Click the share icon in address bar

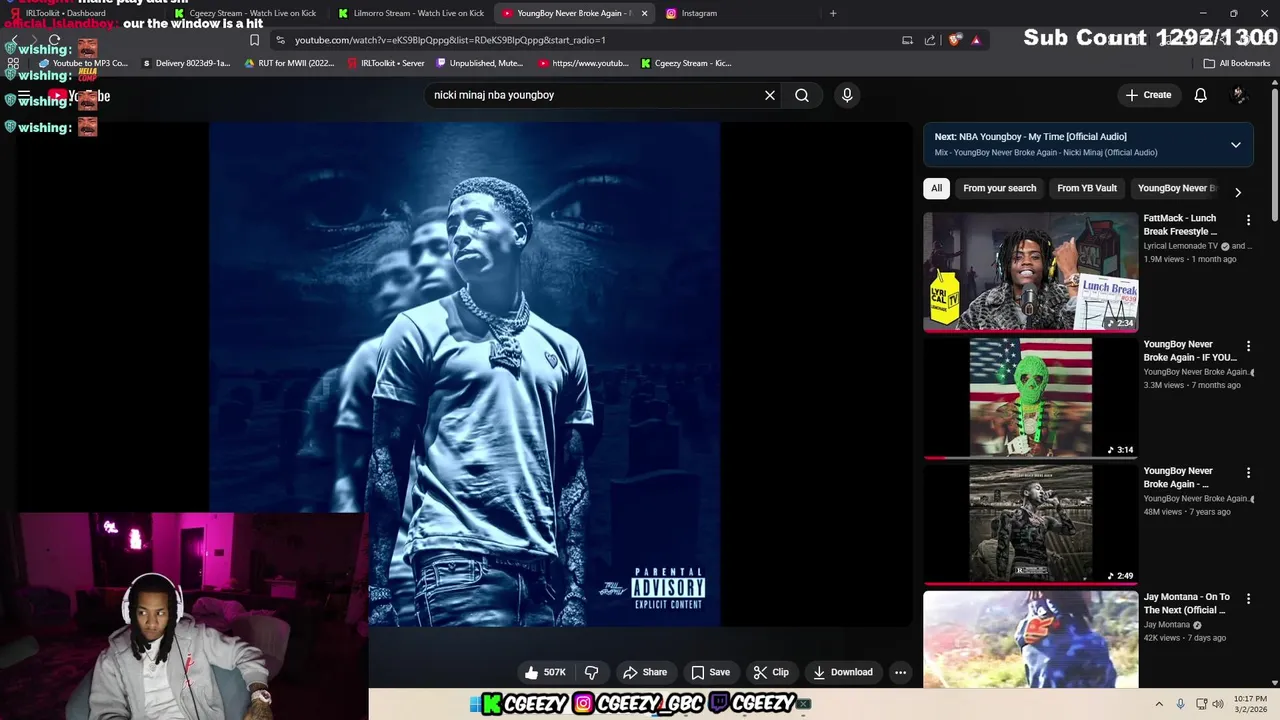930,40
